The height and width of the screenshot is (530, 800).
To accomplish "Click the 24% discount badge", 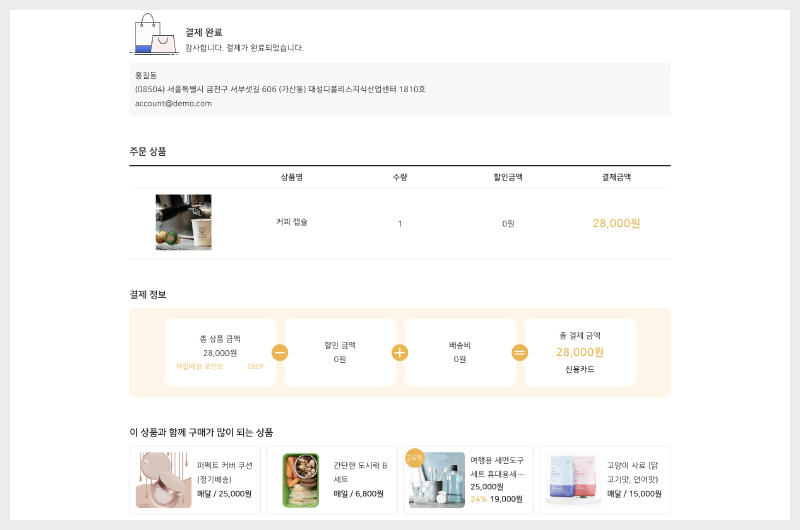I will [414, 458].
